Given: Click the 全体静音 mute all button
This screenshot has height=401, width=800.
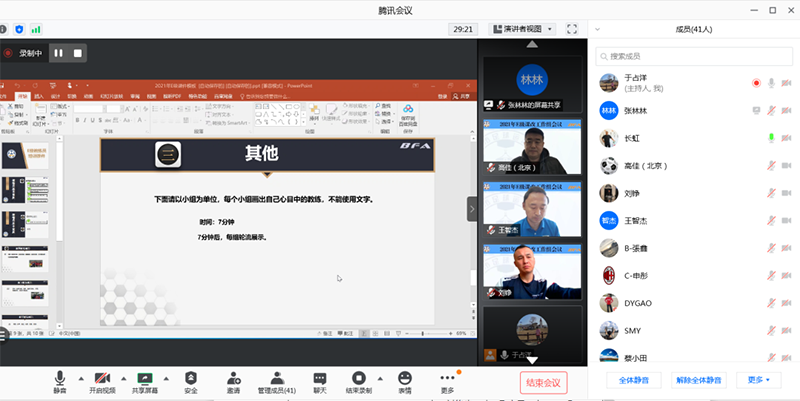Looking at the screenshot, I should pos(634,380).
